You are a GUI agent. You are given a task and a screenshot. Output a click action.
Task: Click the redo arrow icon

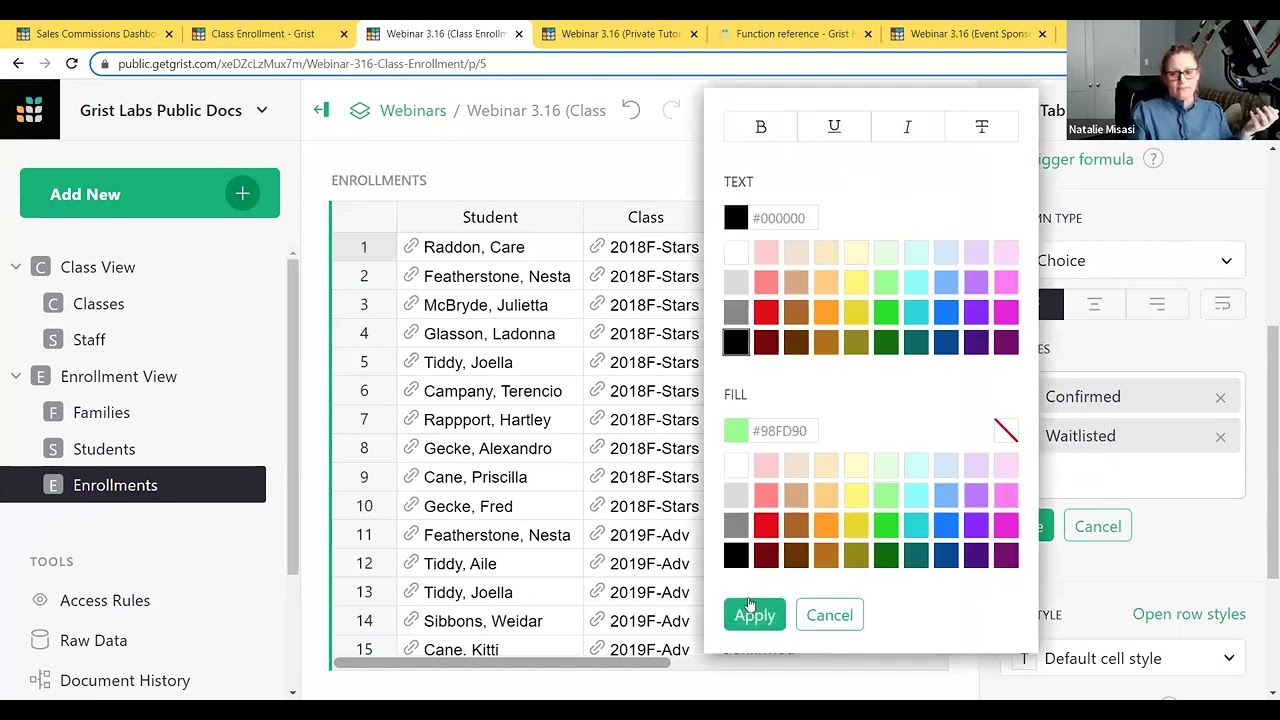(x=672, y=110)
